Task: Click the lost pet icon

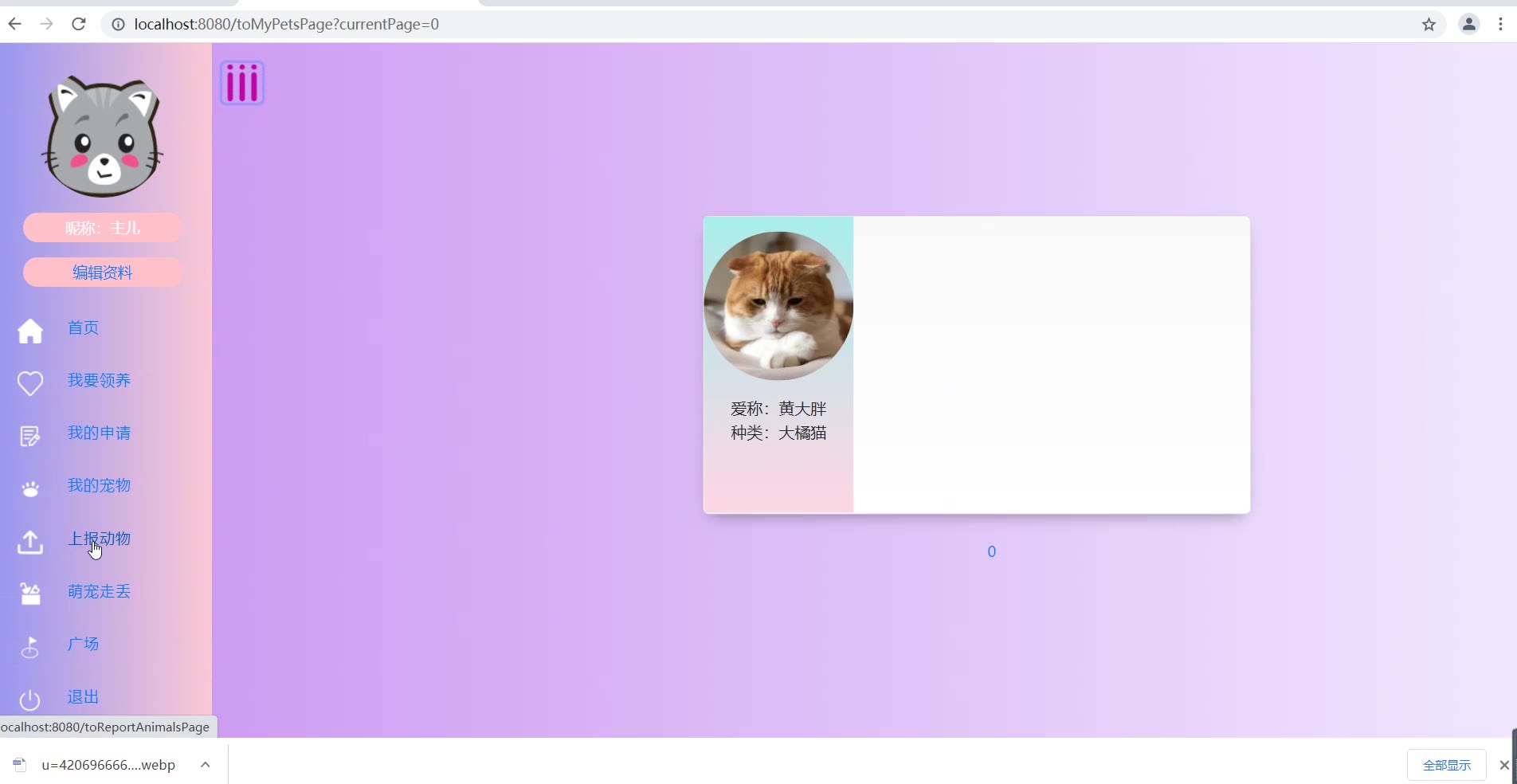Action: pyautogui.click(x=30, y=594)
